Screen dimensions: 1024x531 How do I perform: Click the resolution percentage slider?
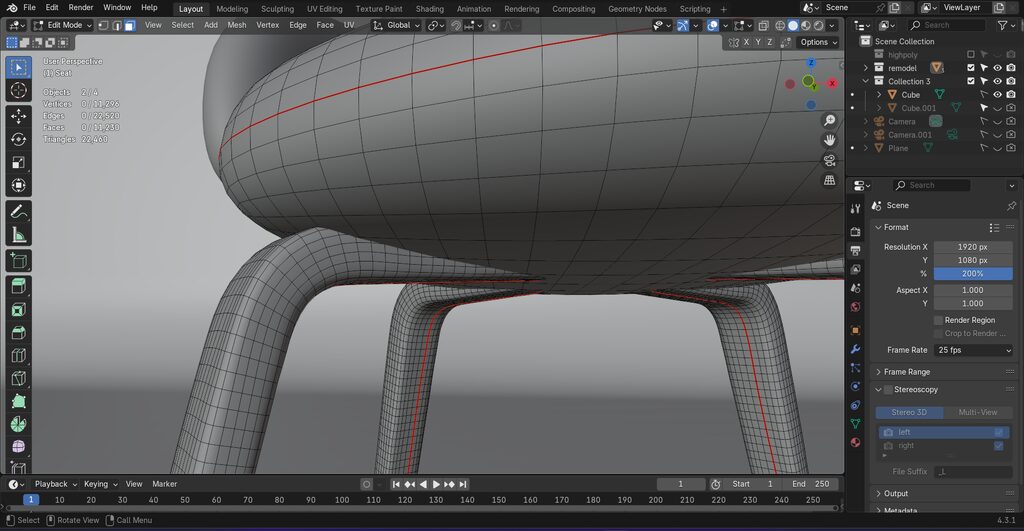(973, 273)
